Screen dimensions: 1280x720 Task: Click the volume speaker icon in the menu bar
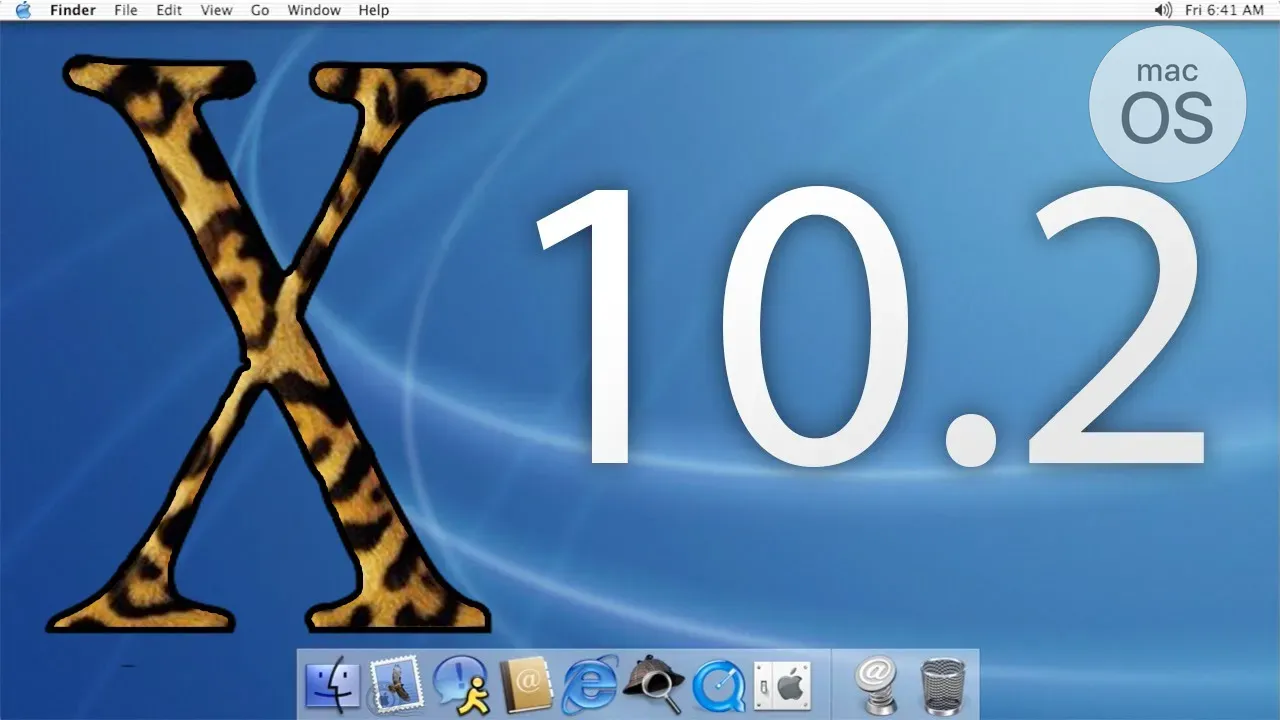pos(1163,10)
